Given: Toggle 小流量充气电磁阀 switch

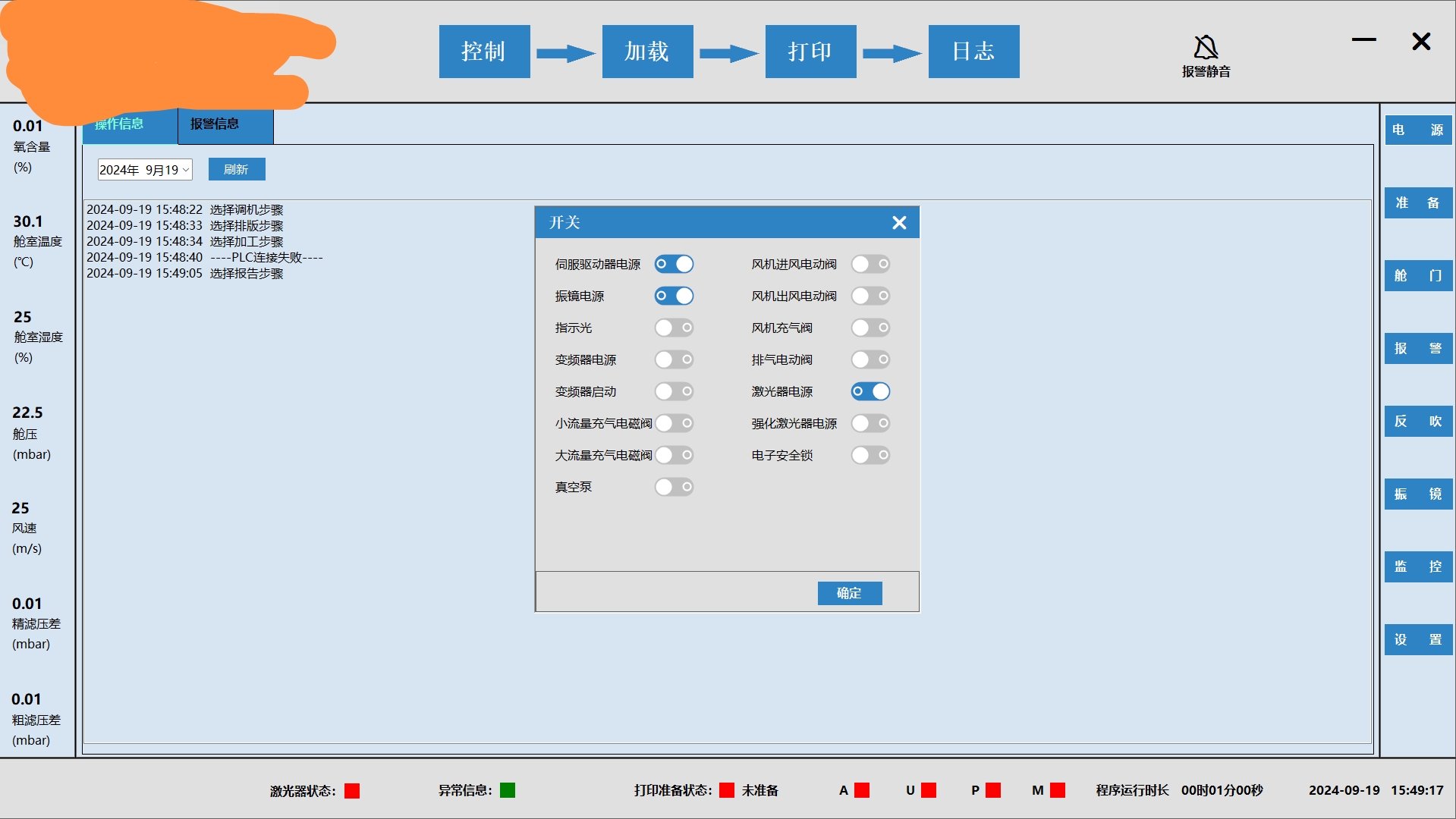Looking at the screenshot, I should [674, 423].
